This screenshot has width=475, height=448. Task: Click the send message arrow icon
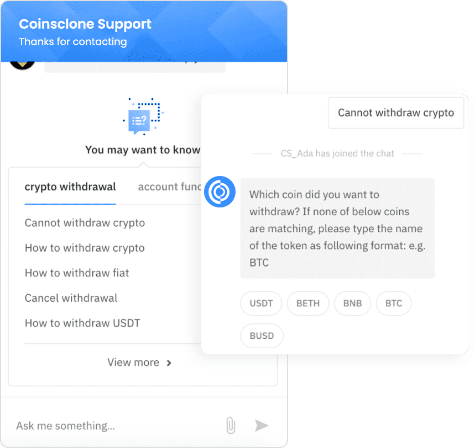tap(261, 425)
